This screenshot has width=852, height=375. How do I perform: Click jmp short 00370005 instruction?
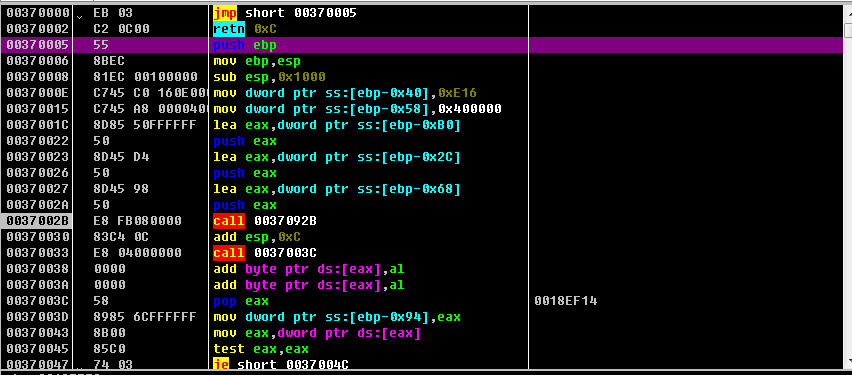point(285,12)
